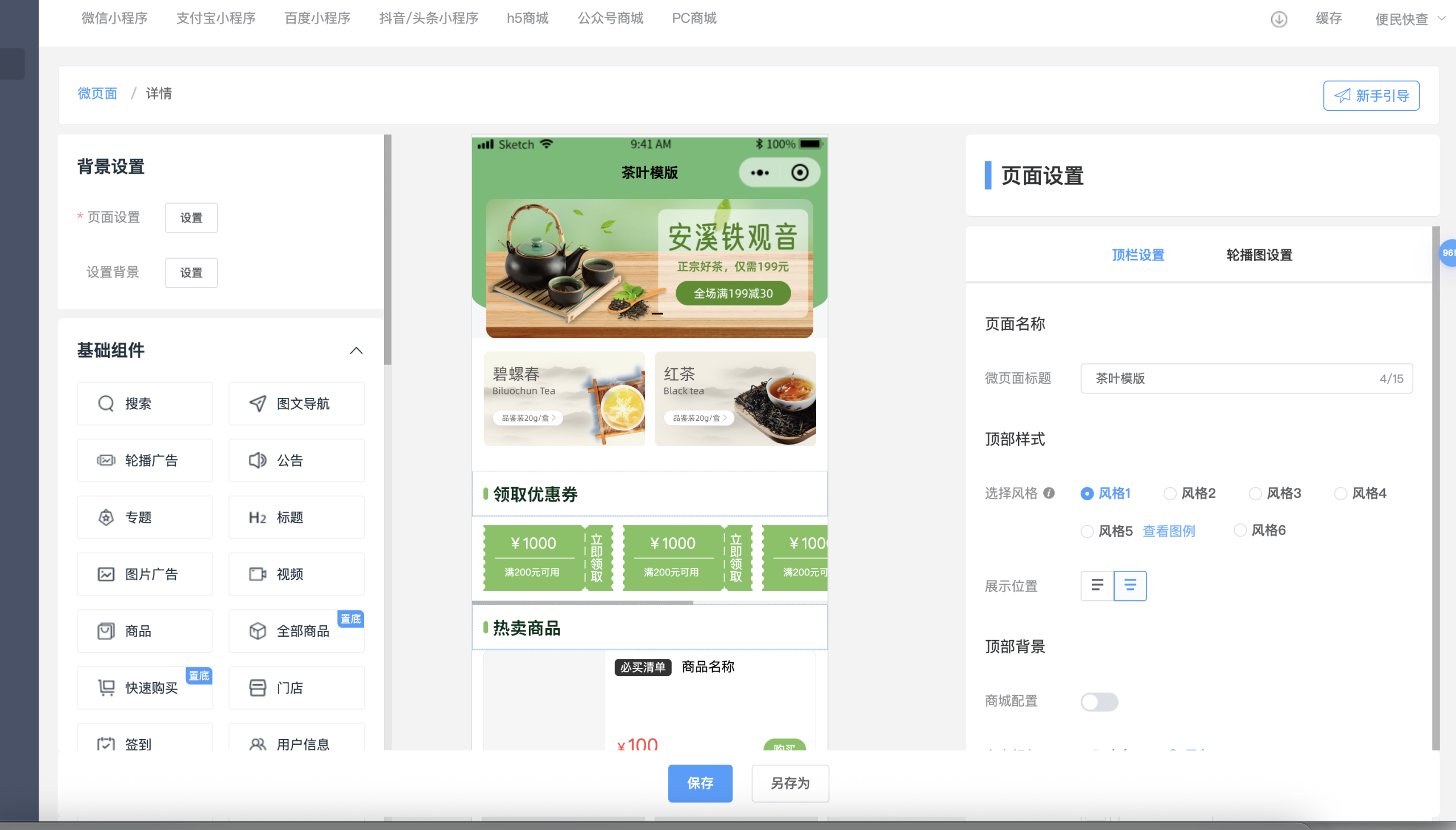Switch to 轮播图设置 tab
Viewport: 1456px width, 830px height.
coord(1259,255)
